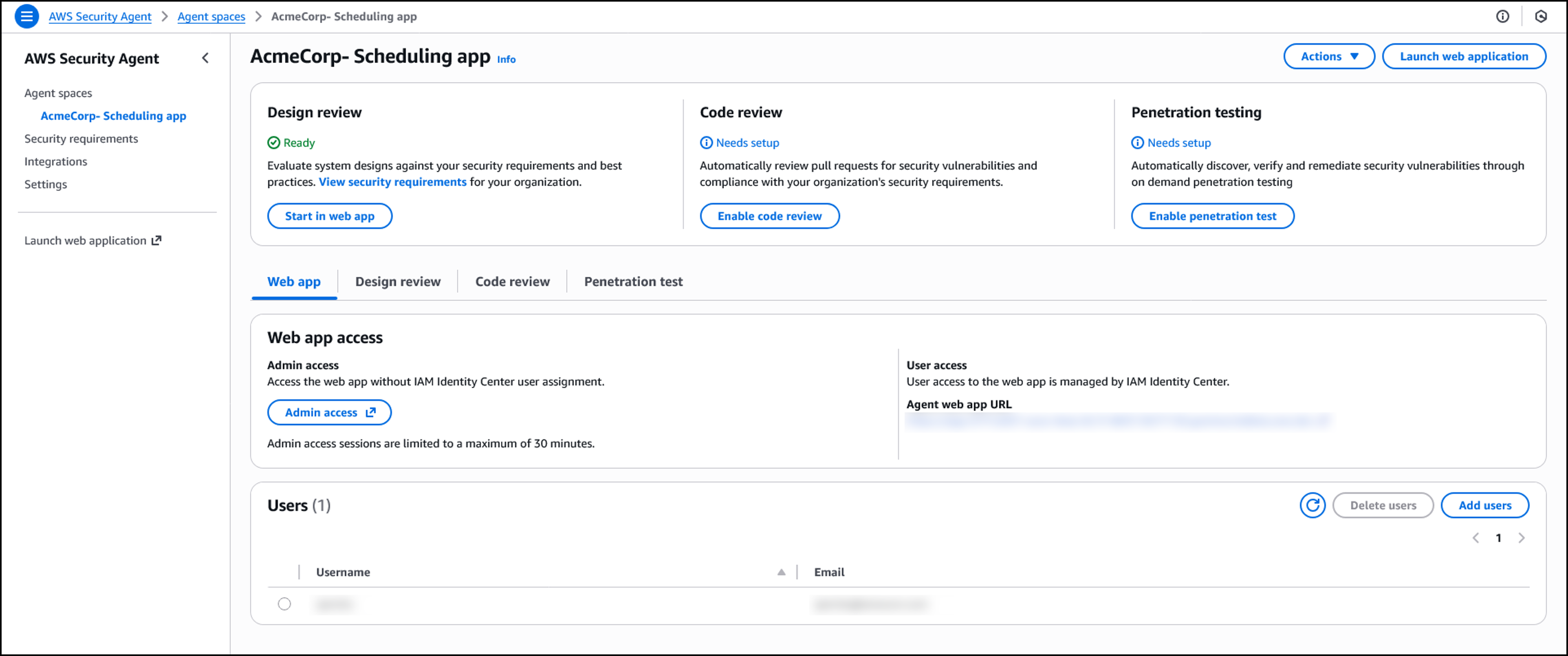Open View security requirements link
Image resolution: width=1568 pixels, height=656 pixels.
pos(392,182)
